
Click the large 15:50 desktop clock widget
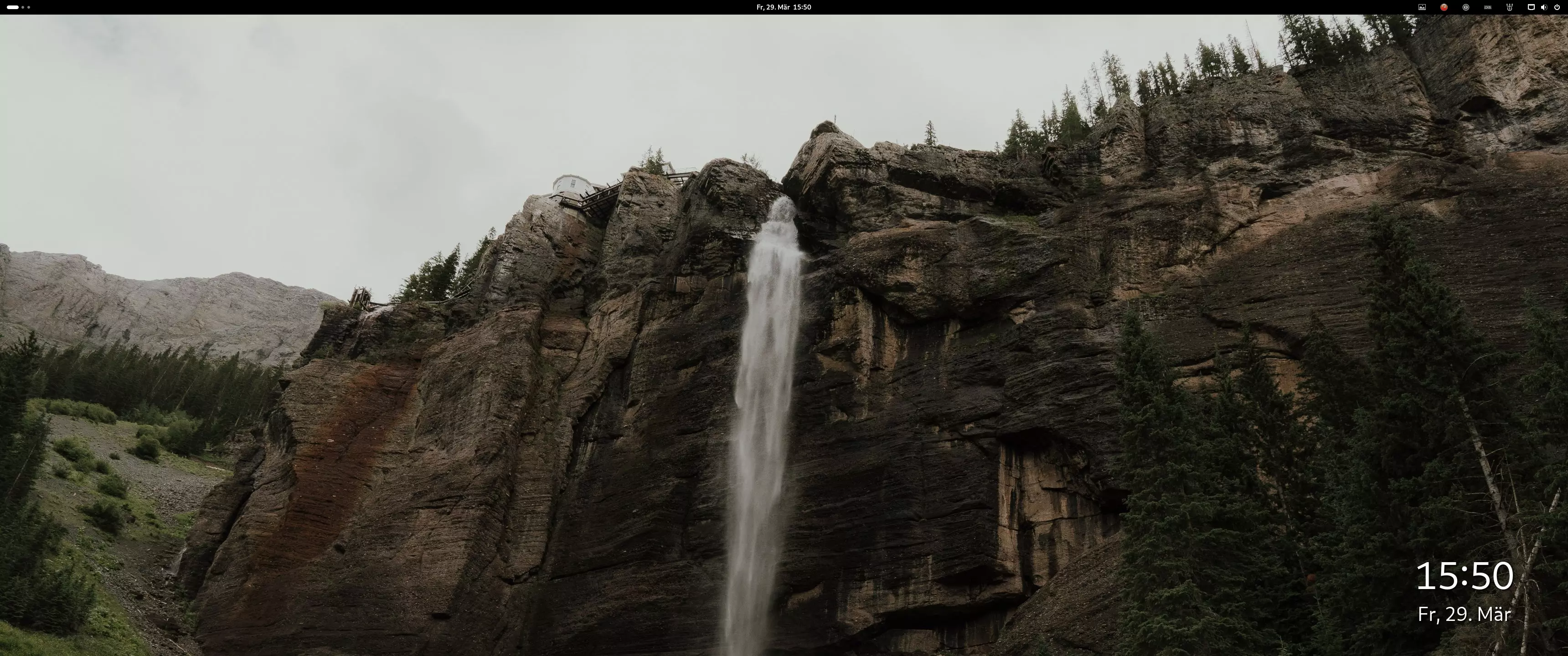click(x=1465, y=576)
